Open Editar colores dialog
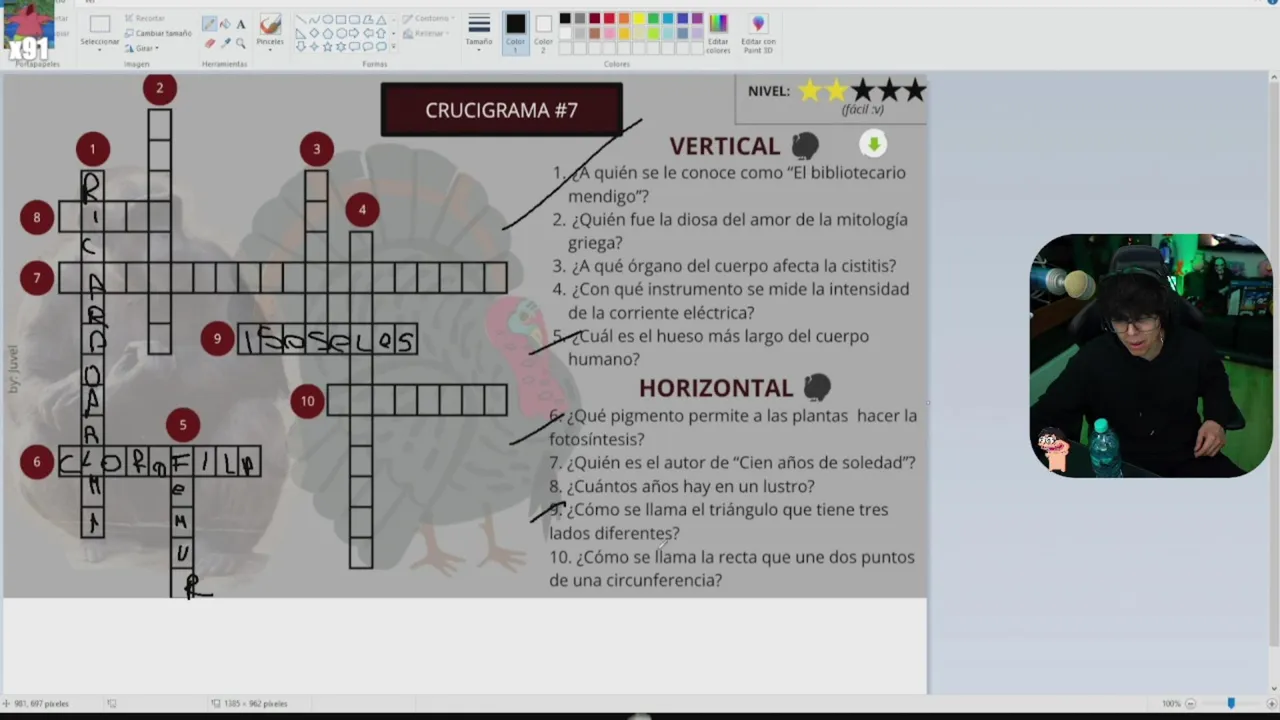1280x720 pixels. point(718,31)
